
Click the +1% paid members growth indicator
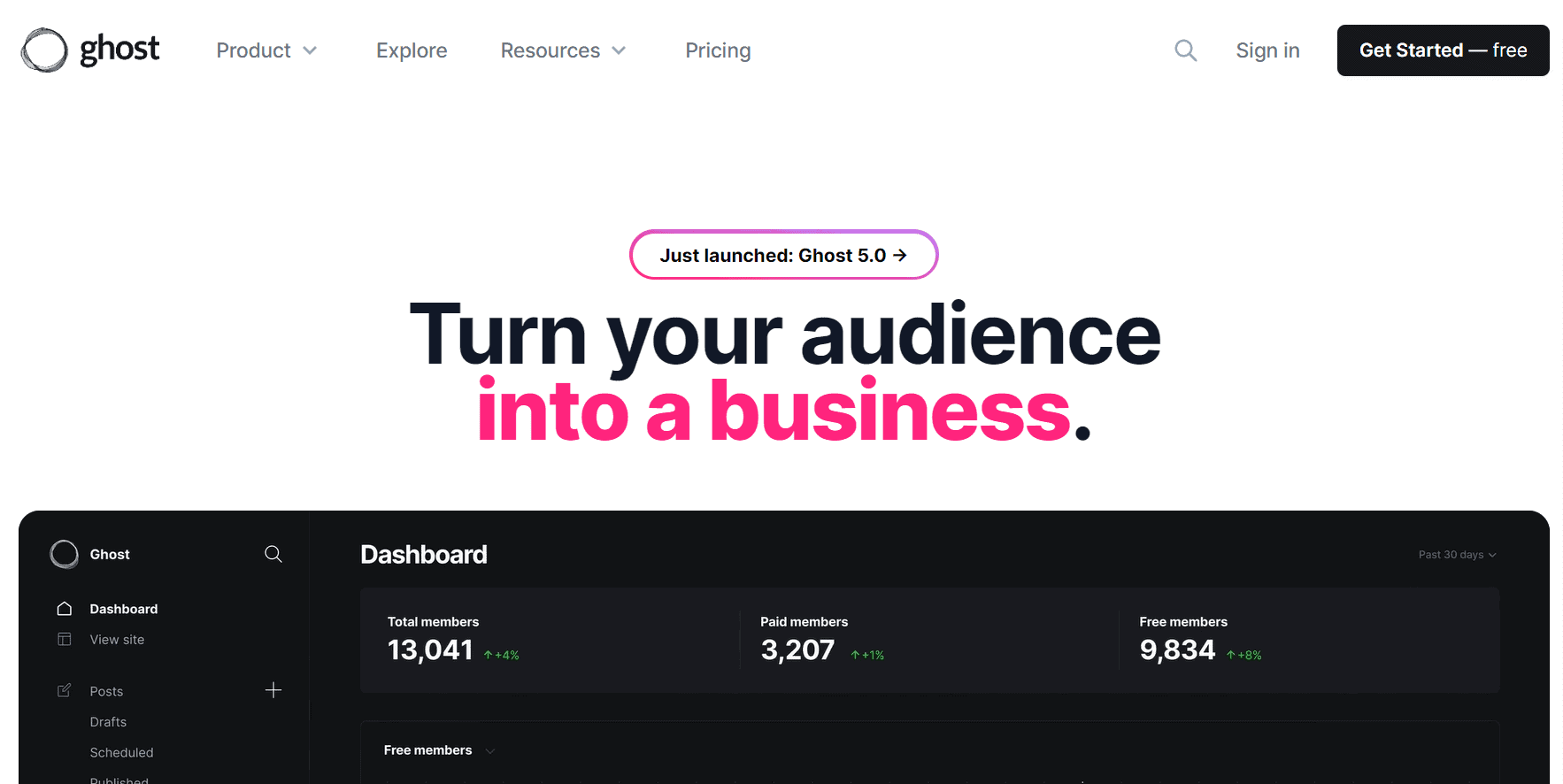pyautogui.click(x=867, y=655)
